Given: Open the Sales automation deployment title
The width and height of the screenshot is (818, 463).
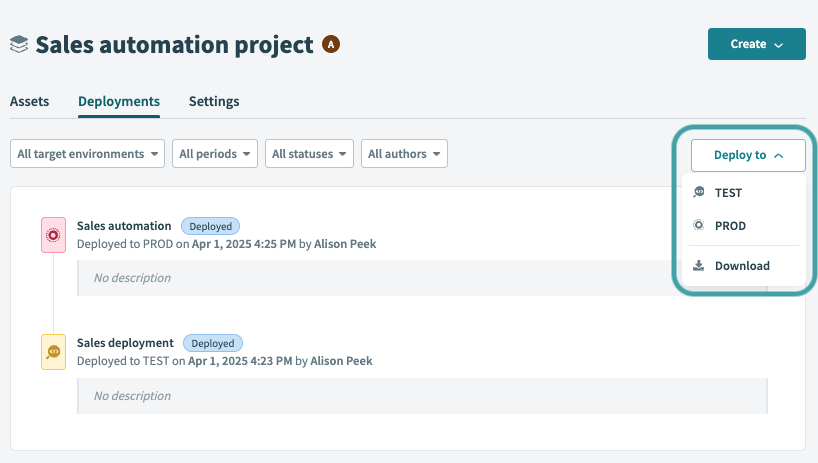Looking at the screenshot, I should [x=124, y=226].
